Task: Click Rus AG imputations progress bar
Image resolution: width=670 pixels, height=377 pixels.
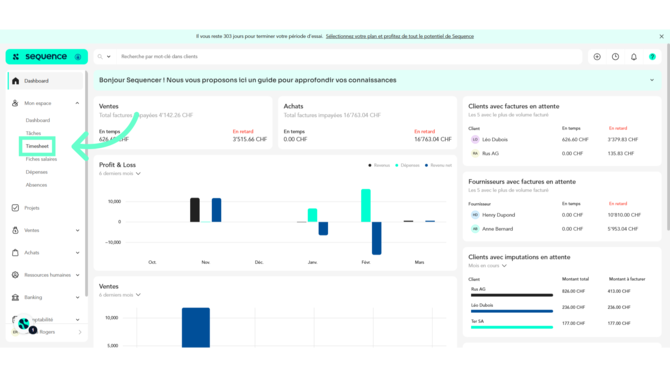Action: (512, 295)
